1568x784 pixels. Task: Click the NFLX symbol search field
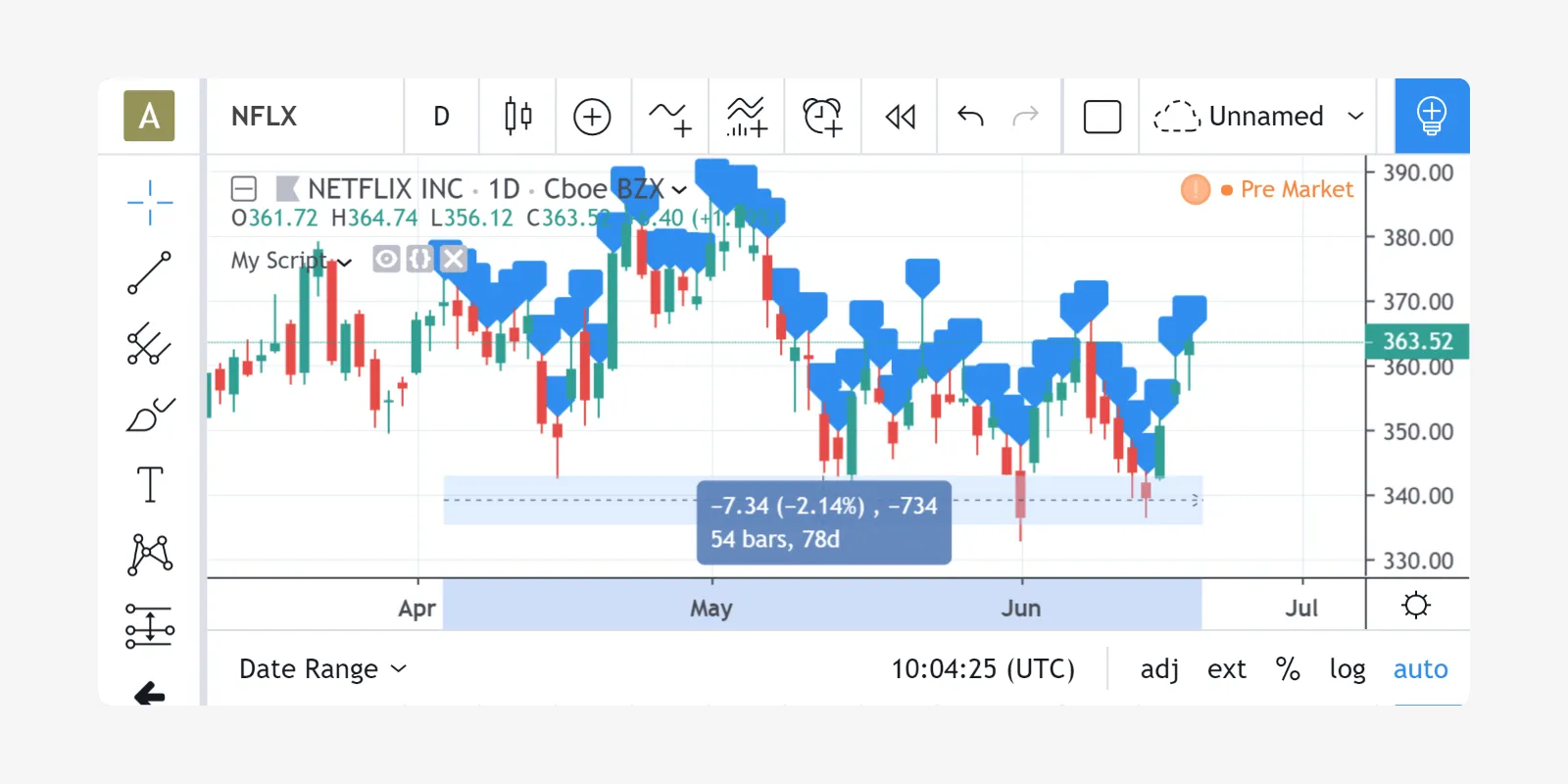pyautogui.click(x=305, y=116)
